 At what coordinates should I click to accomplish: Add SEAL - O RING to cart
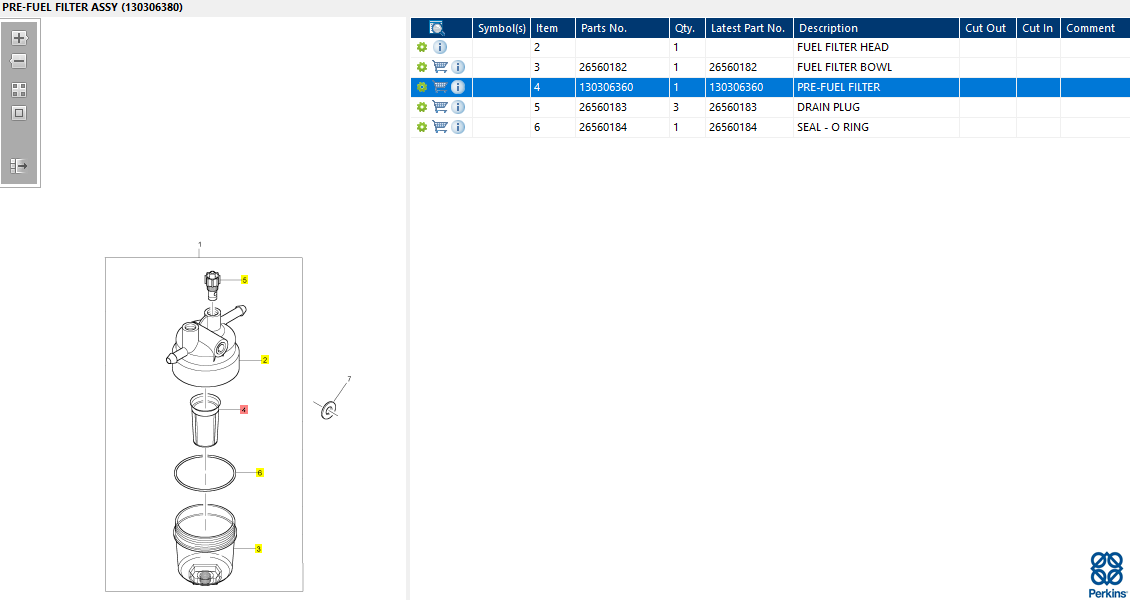(440, 127)
